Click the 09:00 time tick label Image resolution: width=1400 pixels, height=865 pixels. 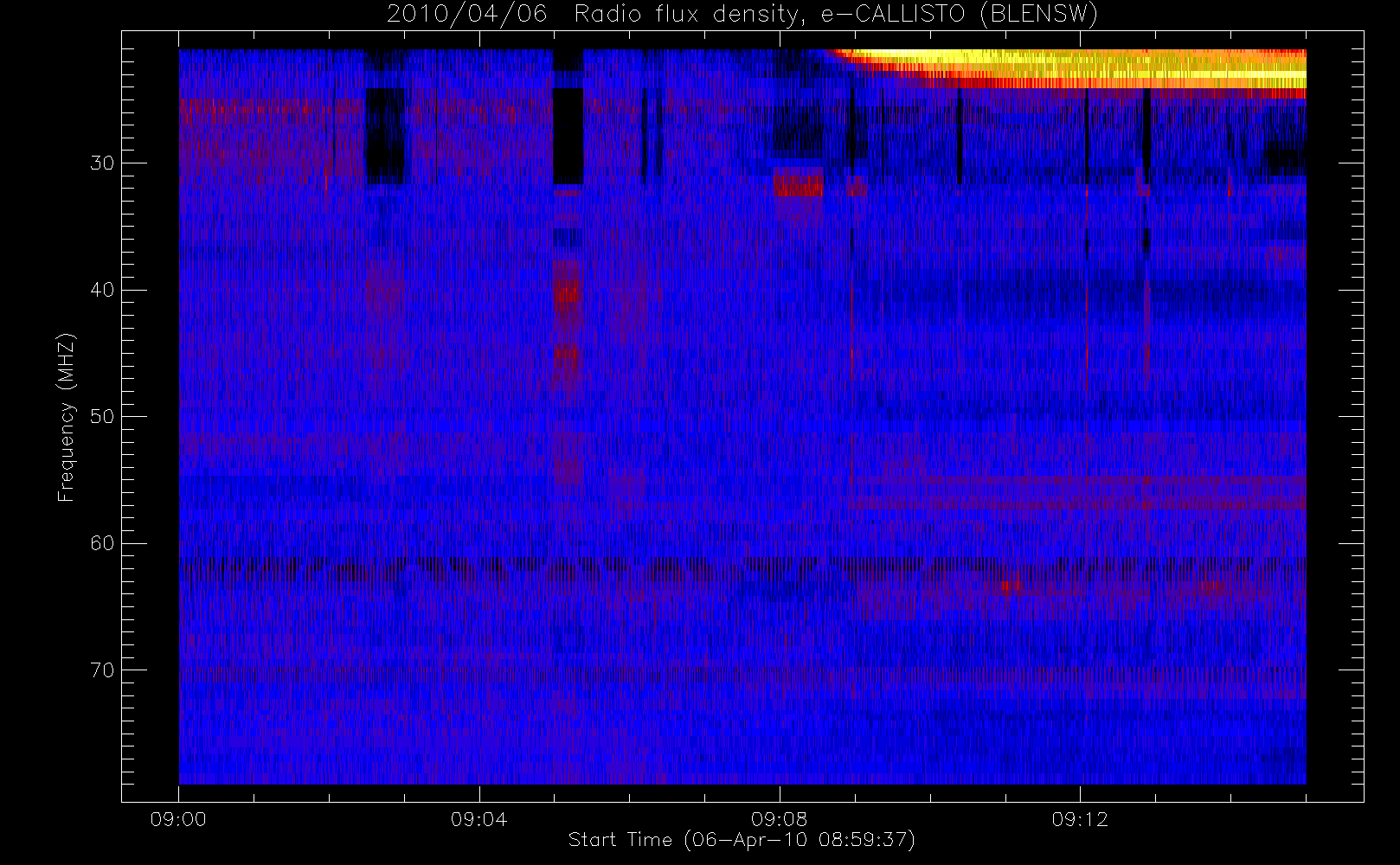coord(178,819)
